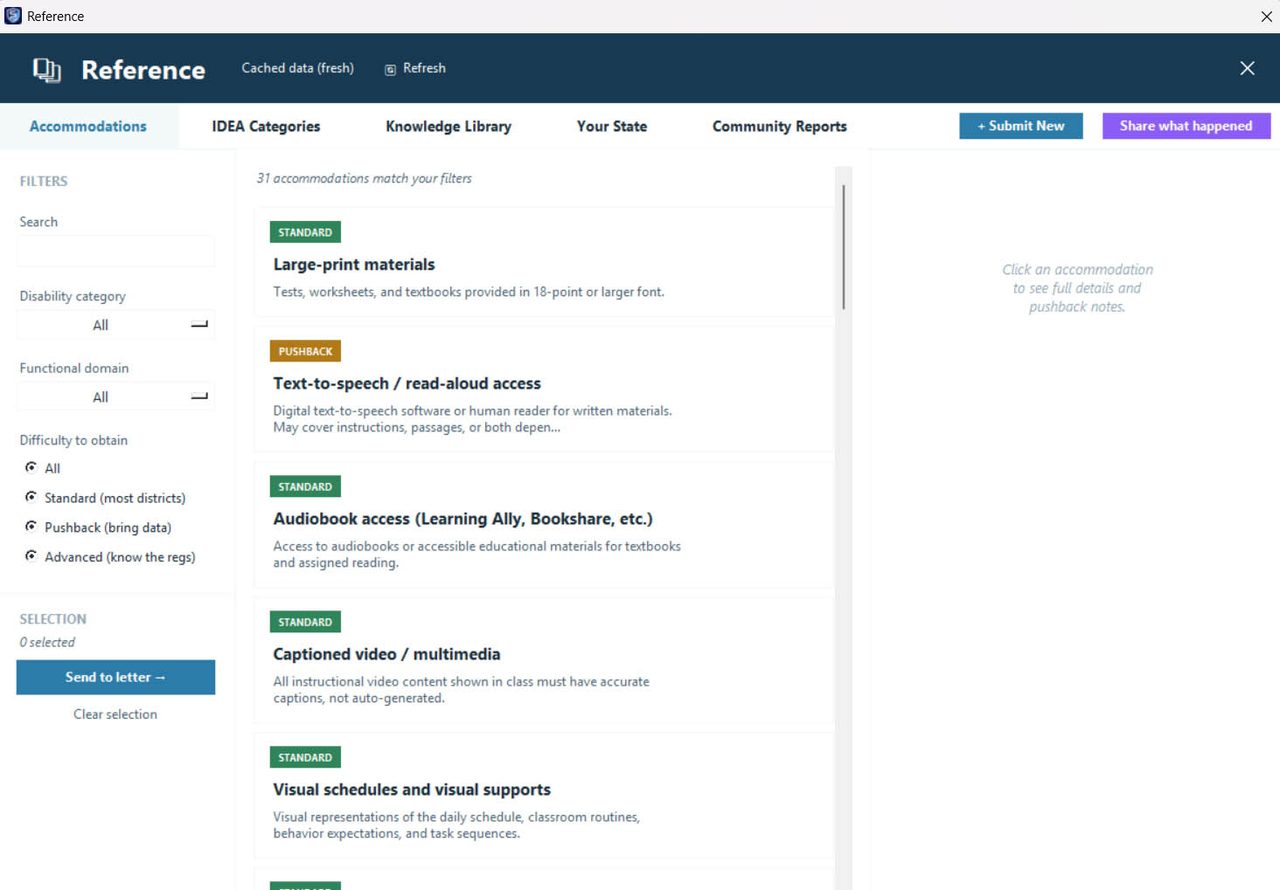Open the Disability category dropdown
This screenshot has width=1280, height=890.
coord(115,325)
